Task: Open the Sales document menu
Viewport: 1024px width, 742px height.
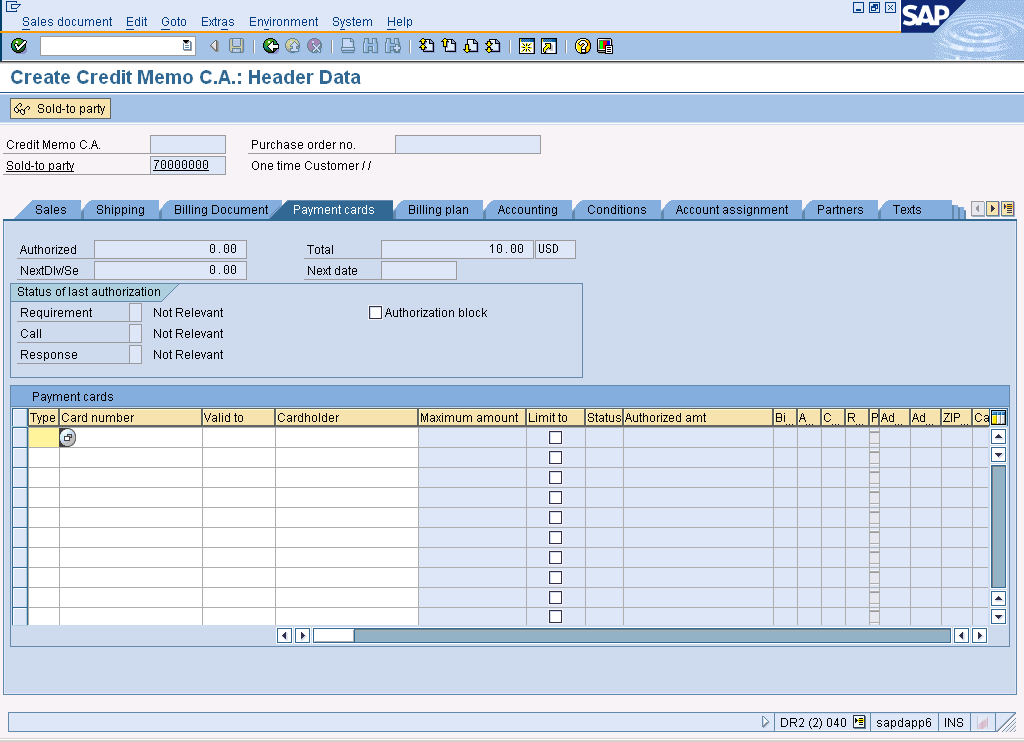Action: (67, 22)
